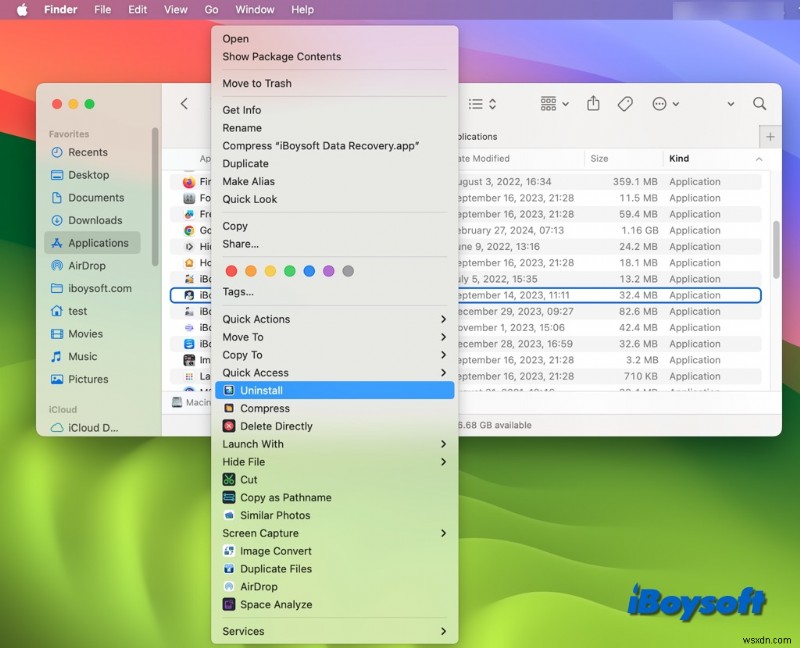Choose Show Package Contents

tap(335, 57)
